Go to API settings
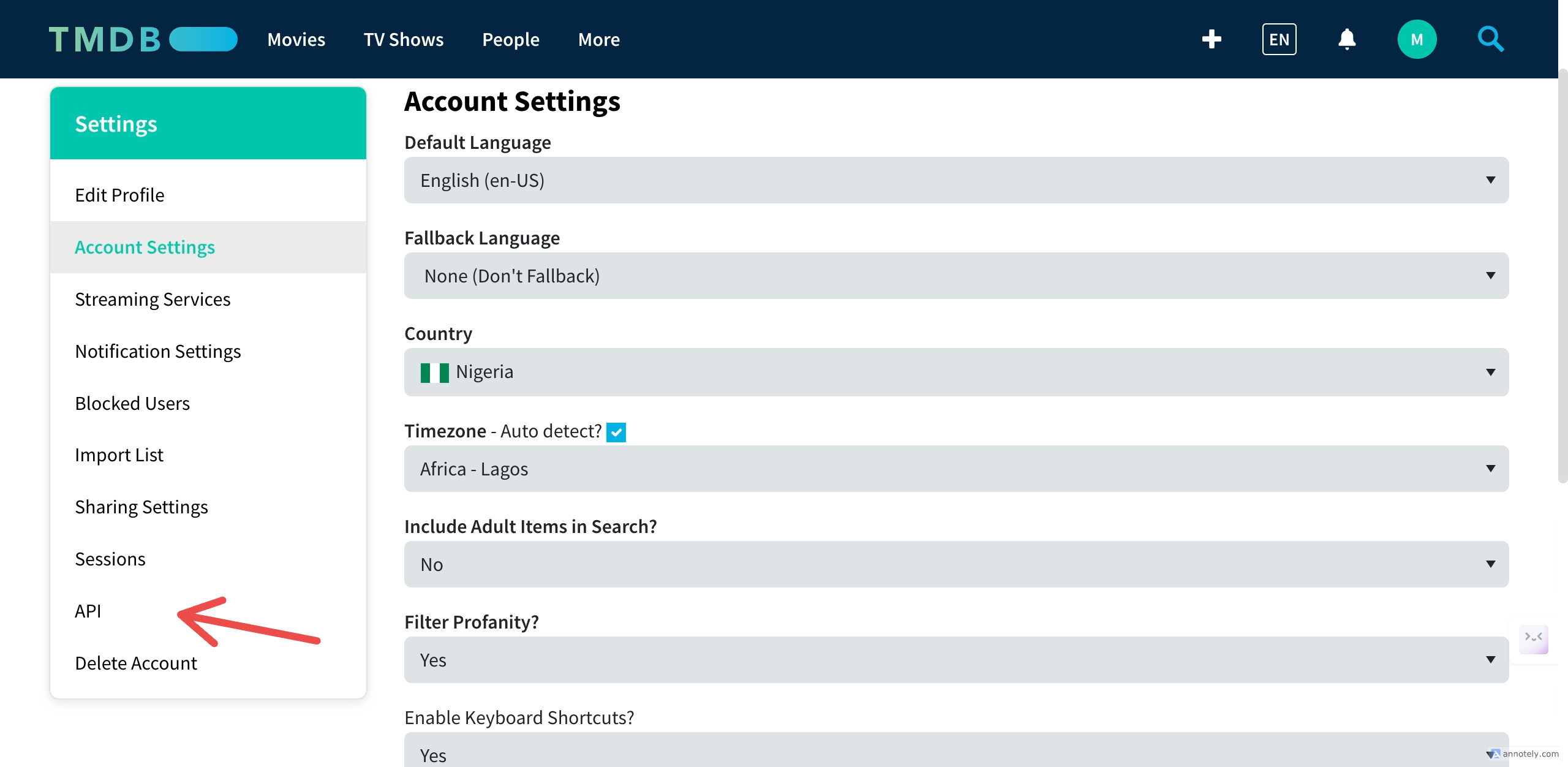The image size is (1568, 767). tap(88, 611)
